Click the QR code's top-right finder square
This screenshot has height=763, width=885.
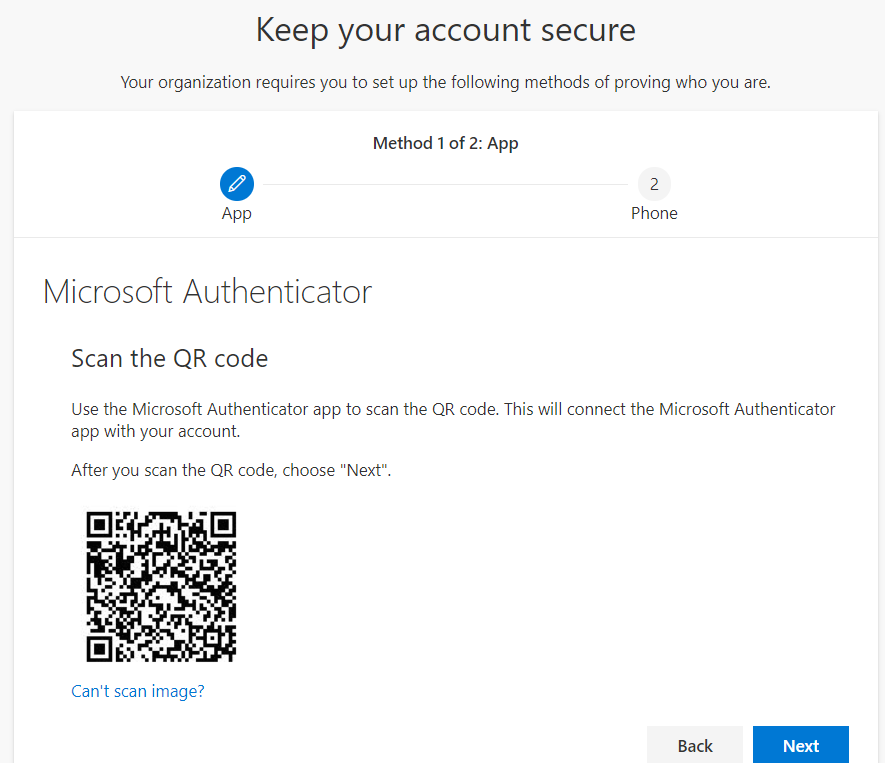(223, 525)
